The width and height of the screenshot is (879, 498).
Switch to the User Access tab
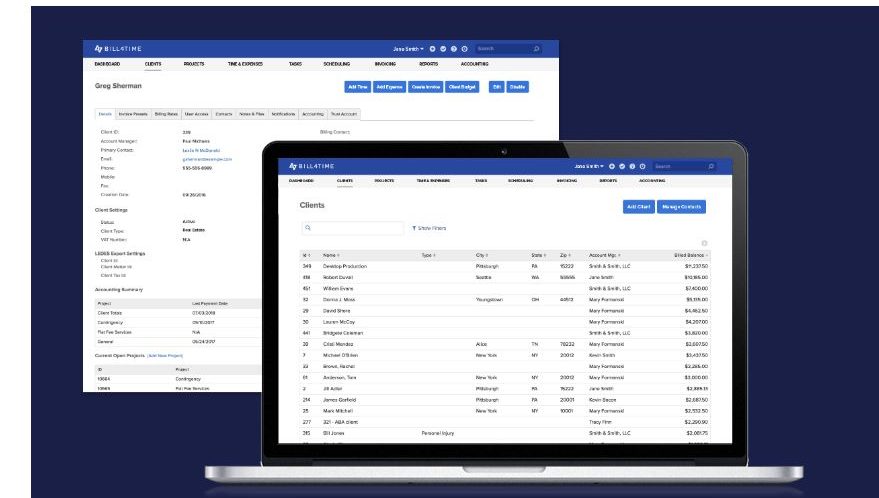(x=196, y=114)
